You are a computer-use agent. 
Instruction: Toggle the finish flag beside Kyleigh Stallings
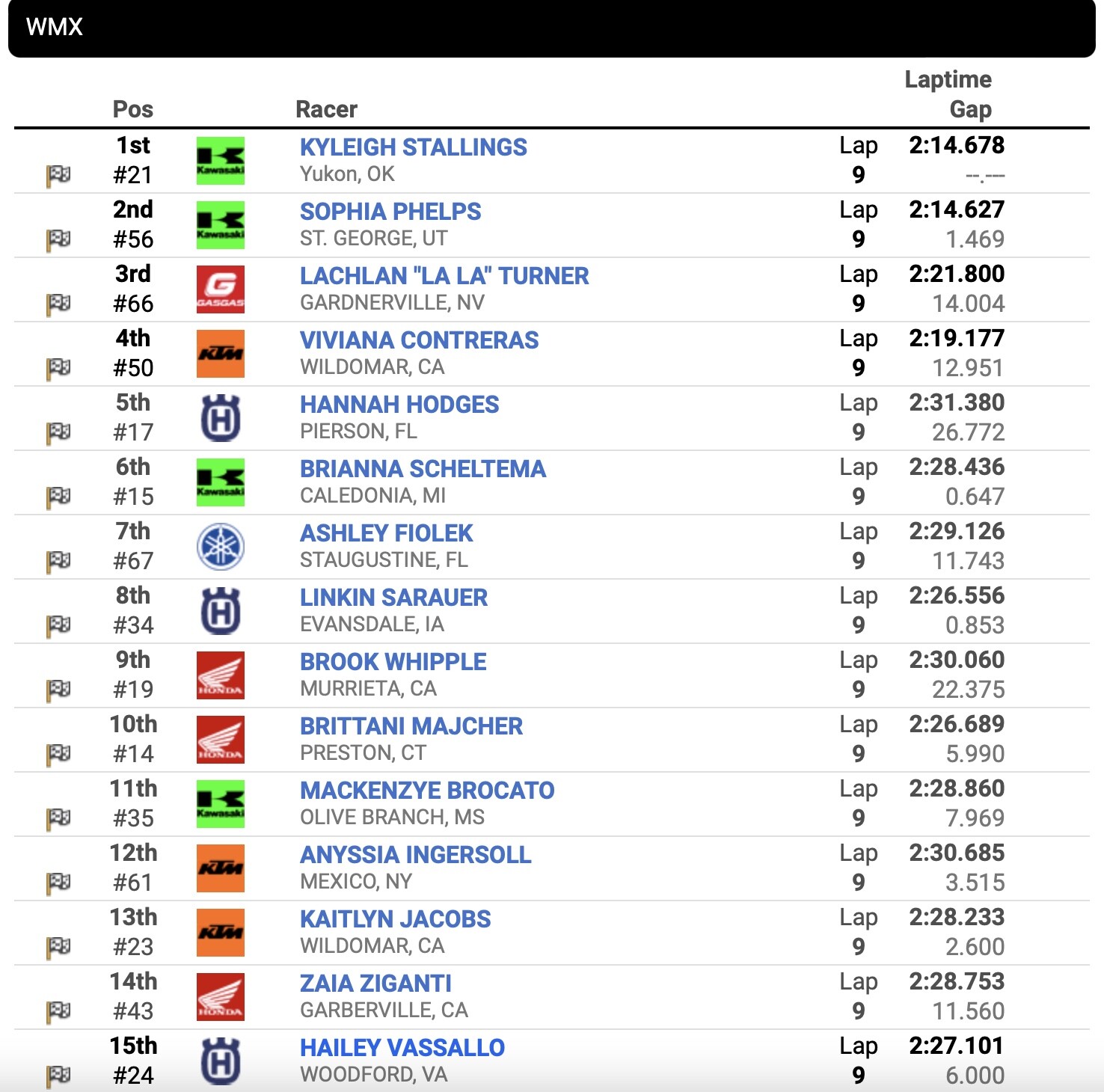point(58,175)
